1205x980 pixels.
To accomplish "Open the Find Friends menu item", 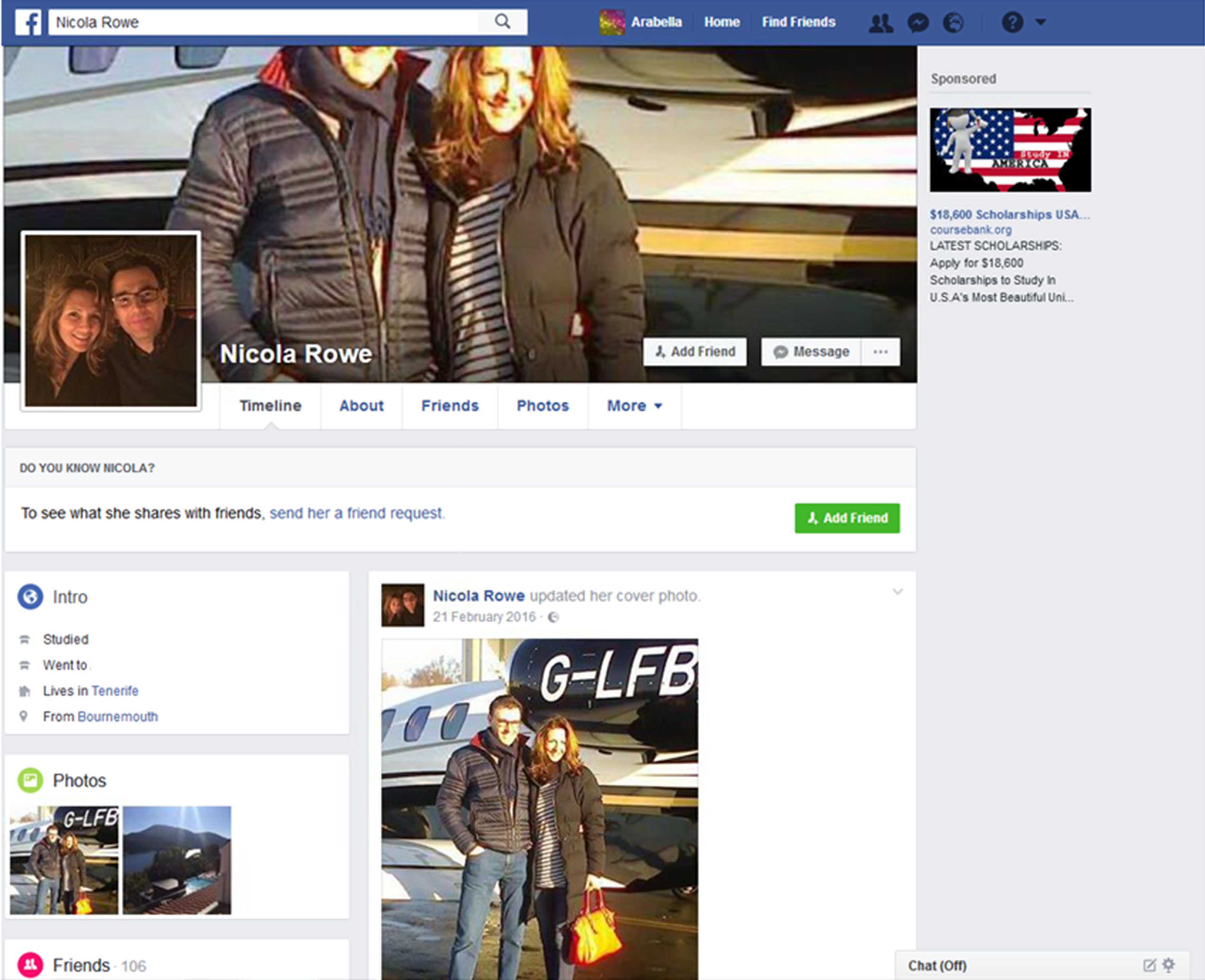I will [x=798, y=22].
